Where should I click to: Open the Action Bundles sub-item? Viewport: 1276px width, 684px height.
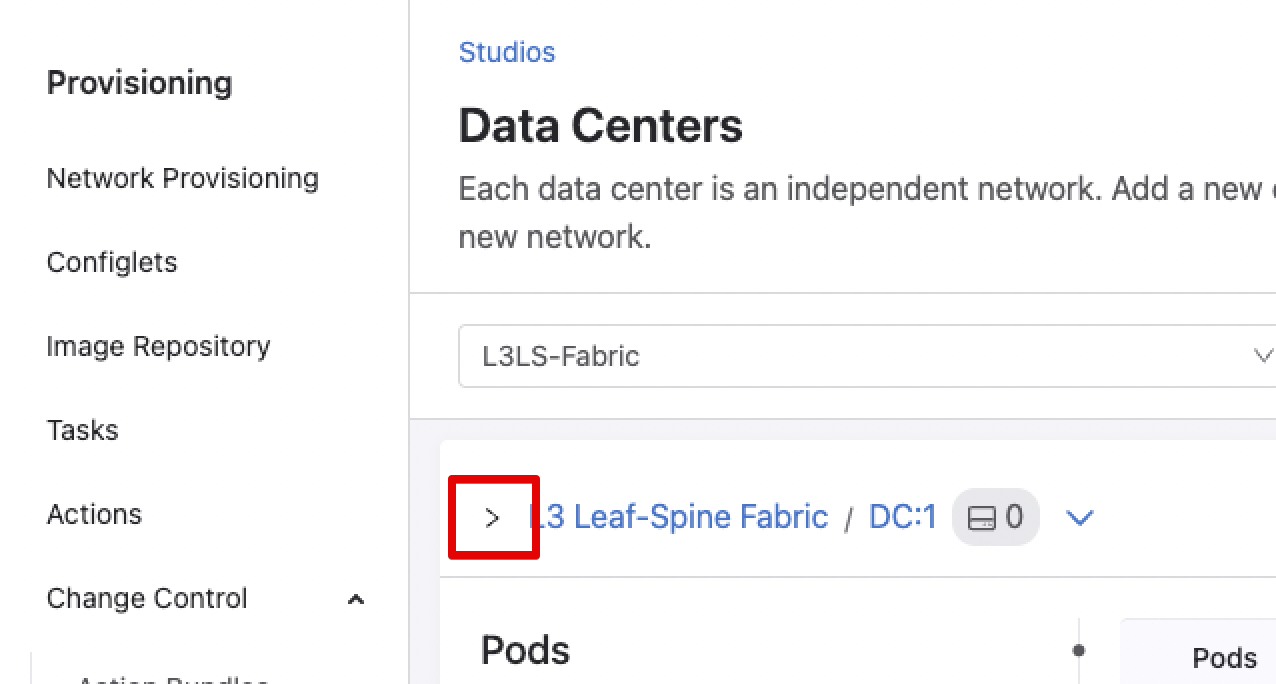pyautogui.click(x=172, y=679)
